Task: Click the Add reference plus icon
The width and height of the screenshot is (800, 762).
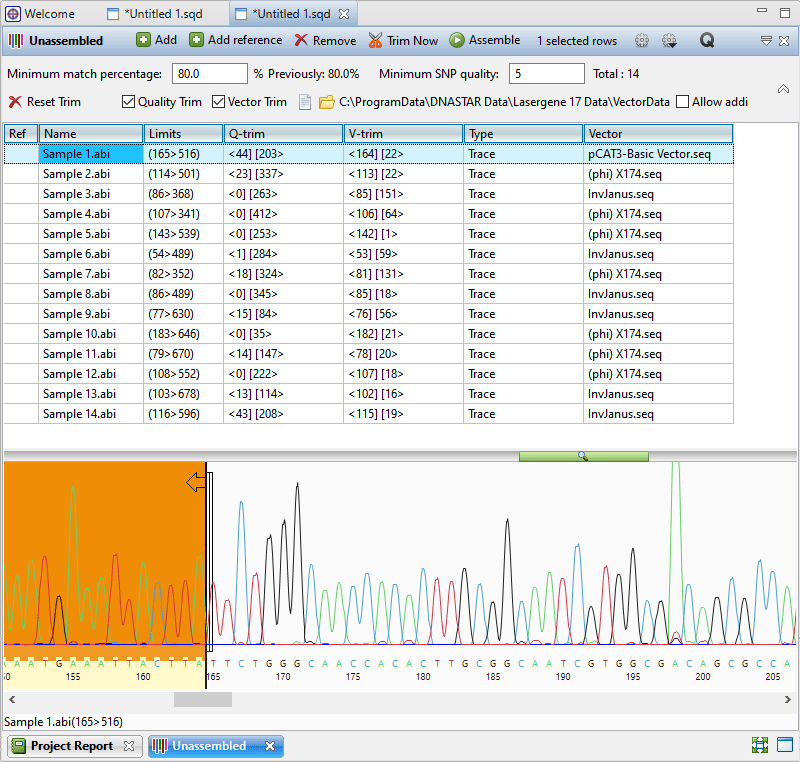Action: coord(196,40)
